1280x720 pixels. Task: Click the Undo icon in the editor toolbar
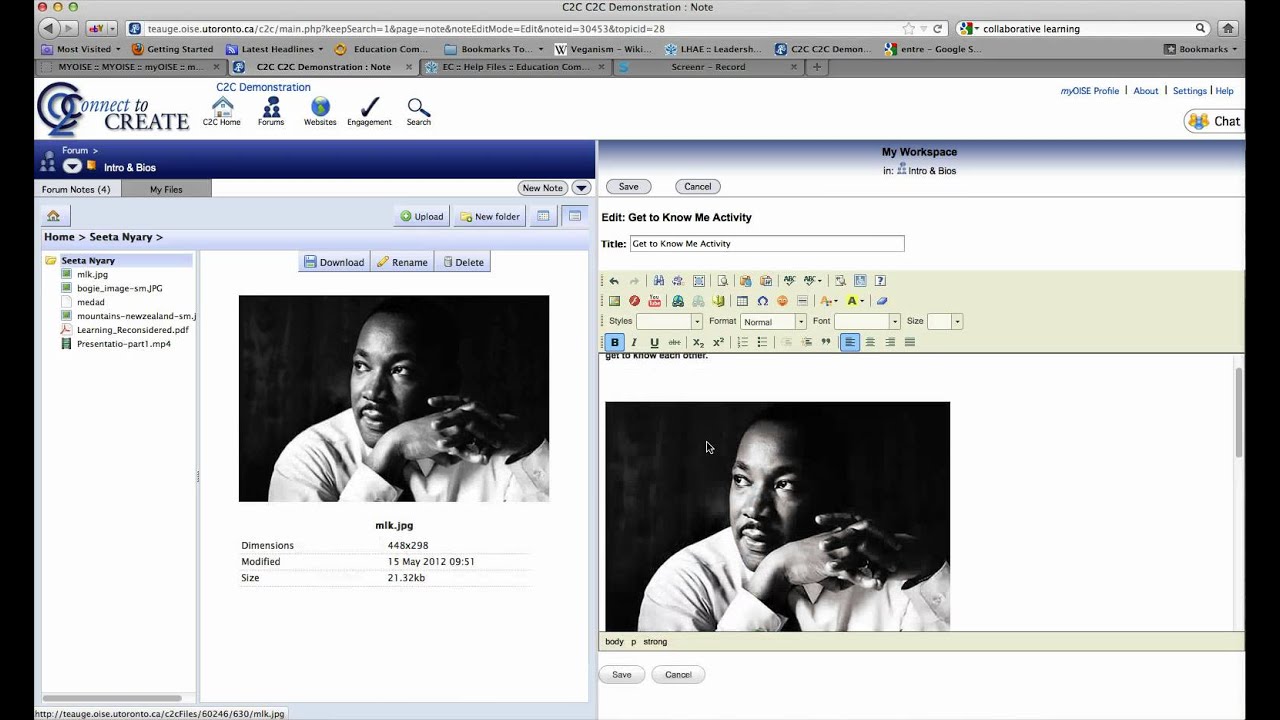pyautogui.click(x=614, y=281)
